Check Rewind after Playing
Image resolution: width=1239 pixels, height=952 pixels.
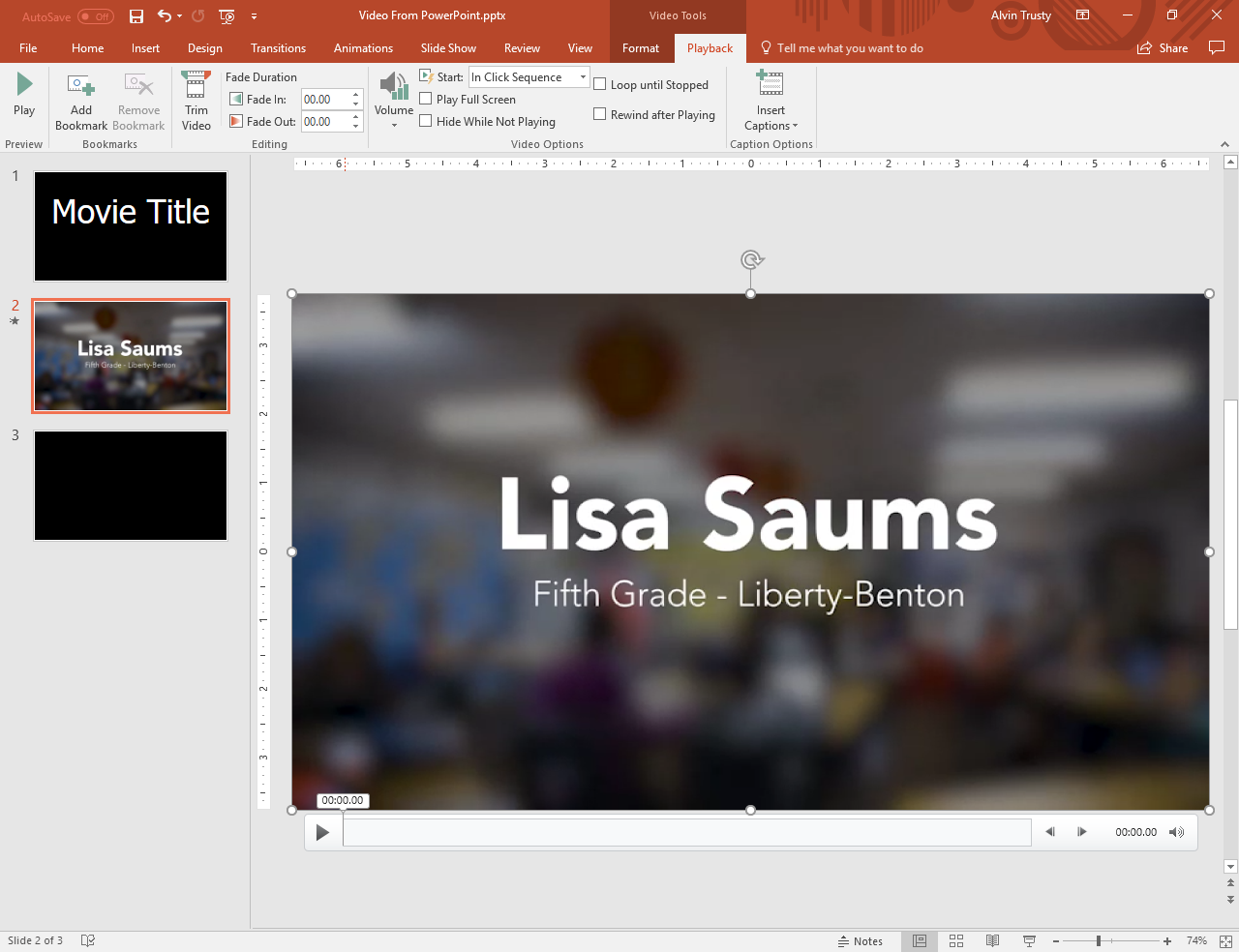(x=599, y=114)
